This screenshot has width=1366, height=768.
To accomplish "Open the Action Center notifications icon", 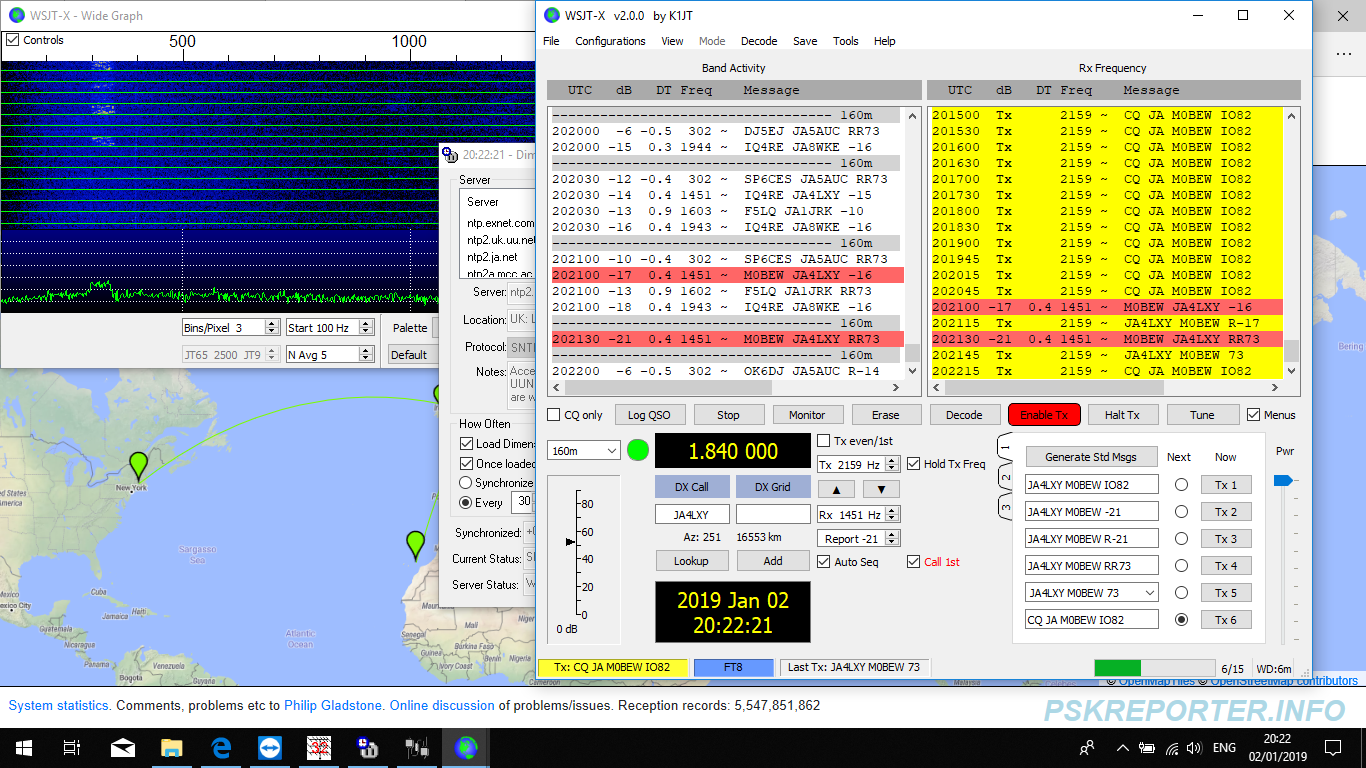I will pyautogui.click(x=1333, y=748).
